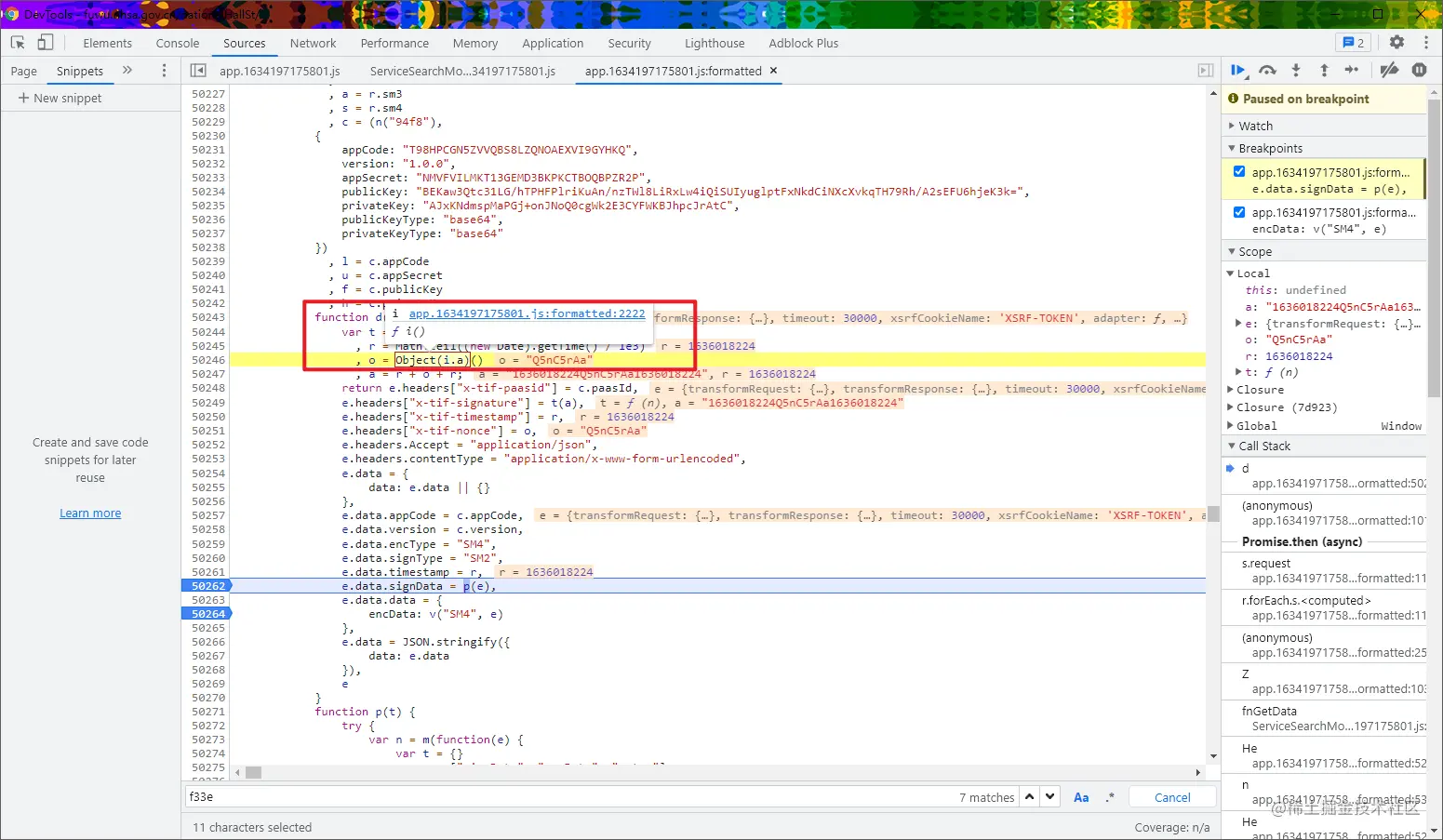Image resolution: width=1443 pixels, height=840 pixels.
Task: Step into next function call
Action: pyautogui.click(x=1296, y=71)
